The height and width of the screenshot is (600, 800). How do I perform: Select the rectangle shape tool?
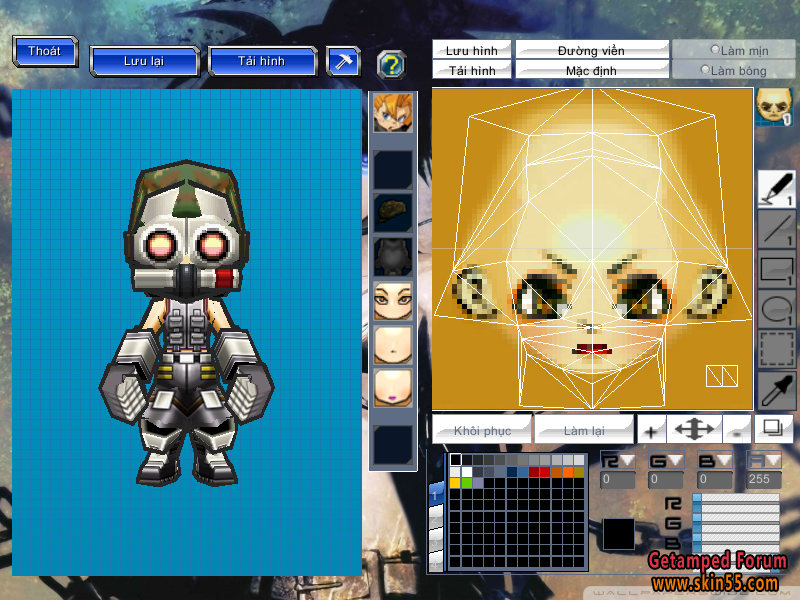pyautogui.click(x=776, y=269)
